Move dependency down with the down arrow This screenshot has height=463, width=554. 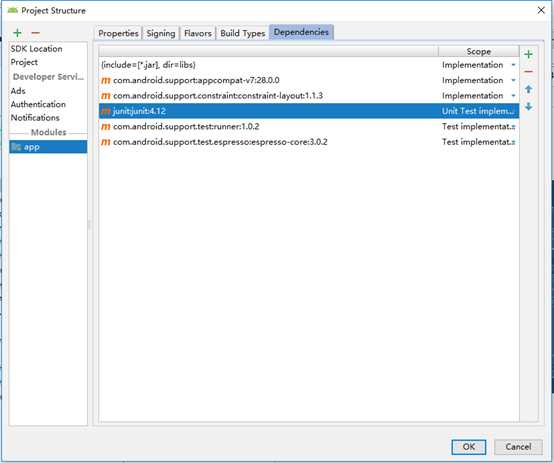(x=529, y=106)
